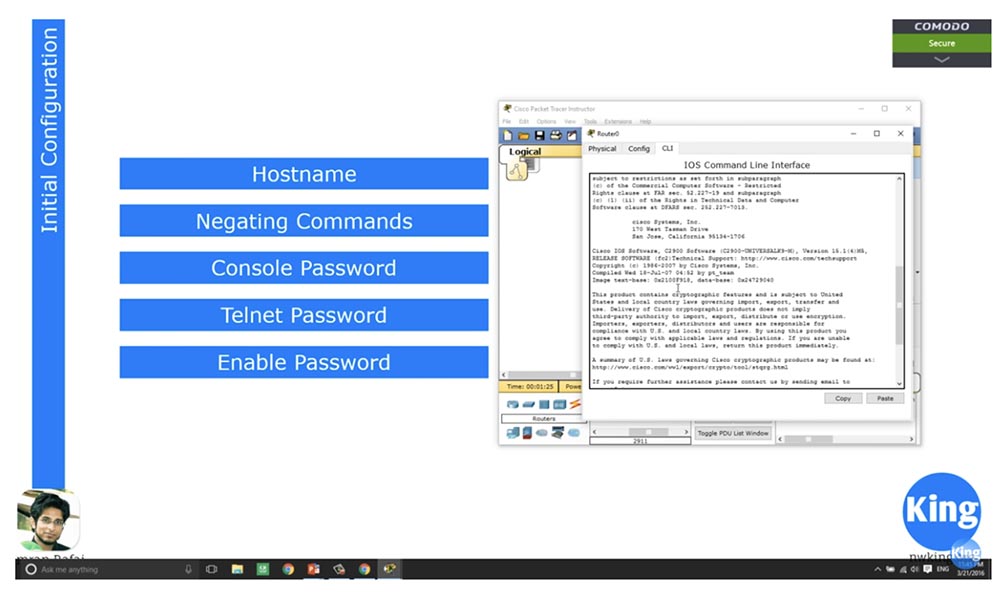Click the ENG language indicator

click(x=943, y=569)
